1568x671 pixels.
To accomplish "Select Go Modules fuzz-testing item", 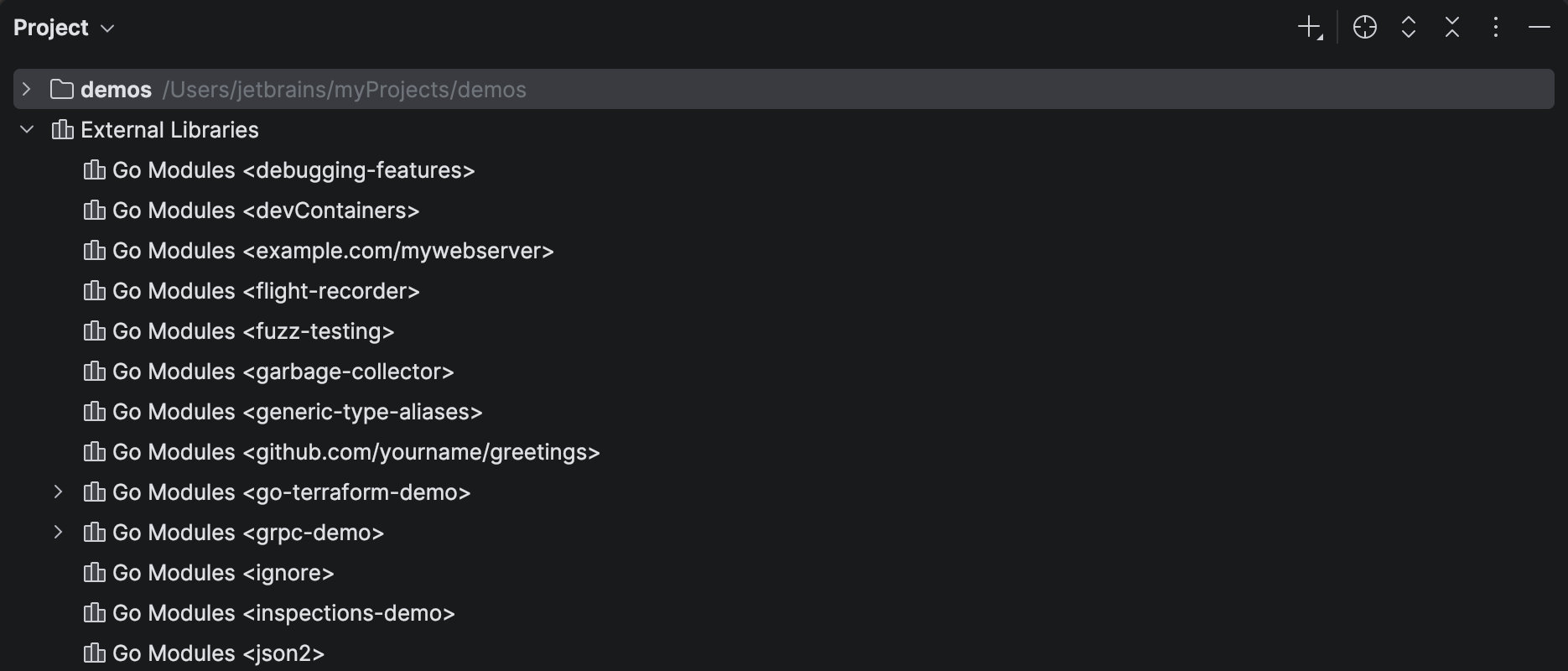I will [253, 331].
